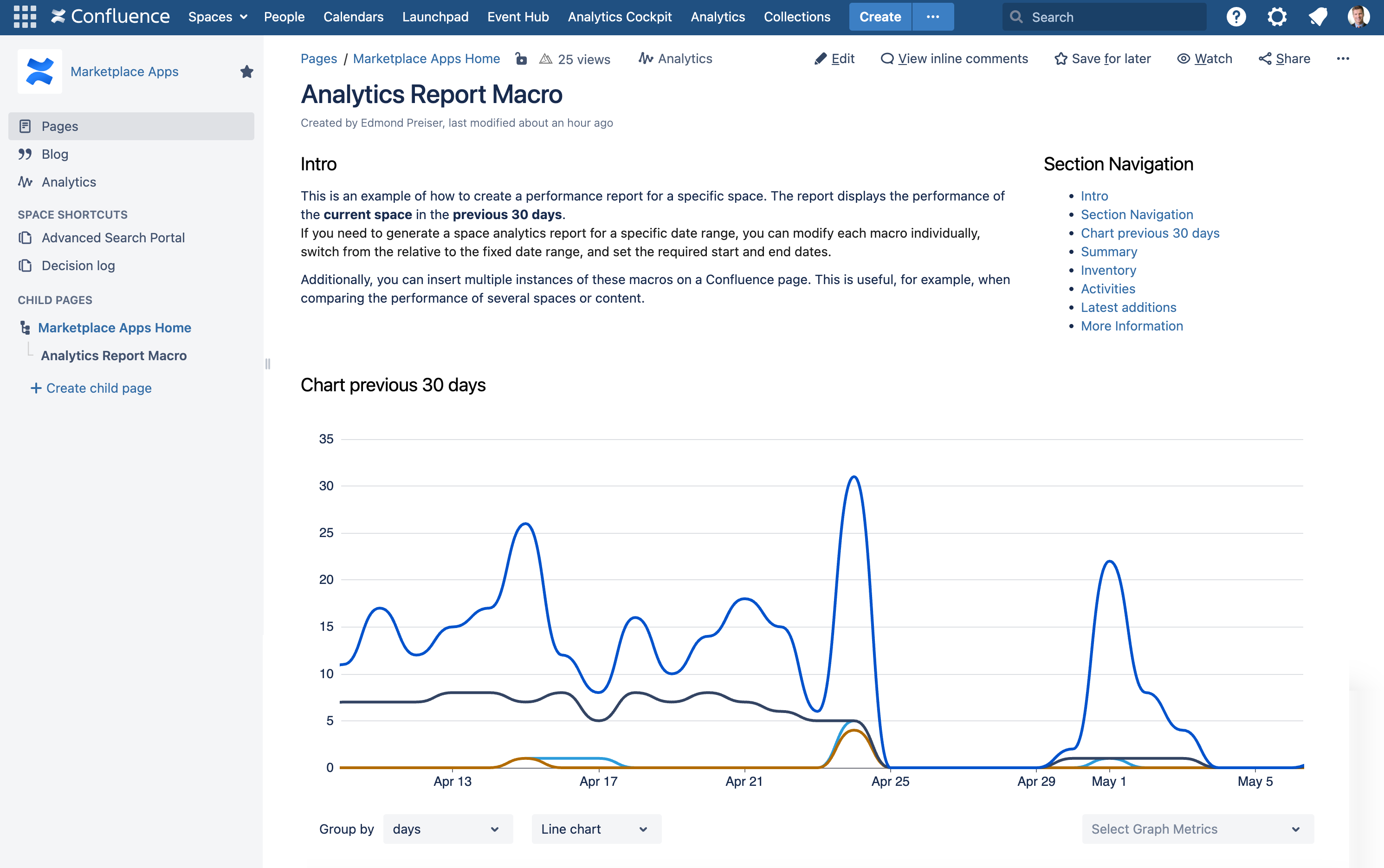Open the Spaces menu
This screenshot has width=1384, height=868.
218,17
